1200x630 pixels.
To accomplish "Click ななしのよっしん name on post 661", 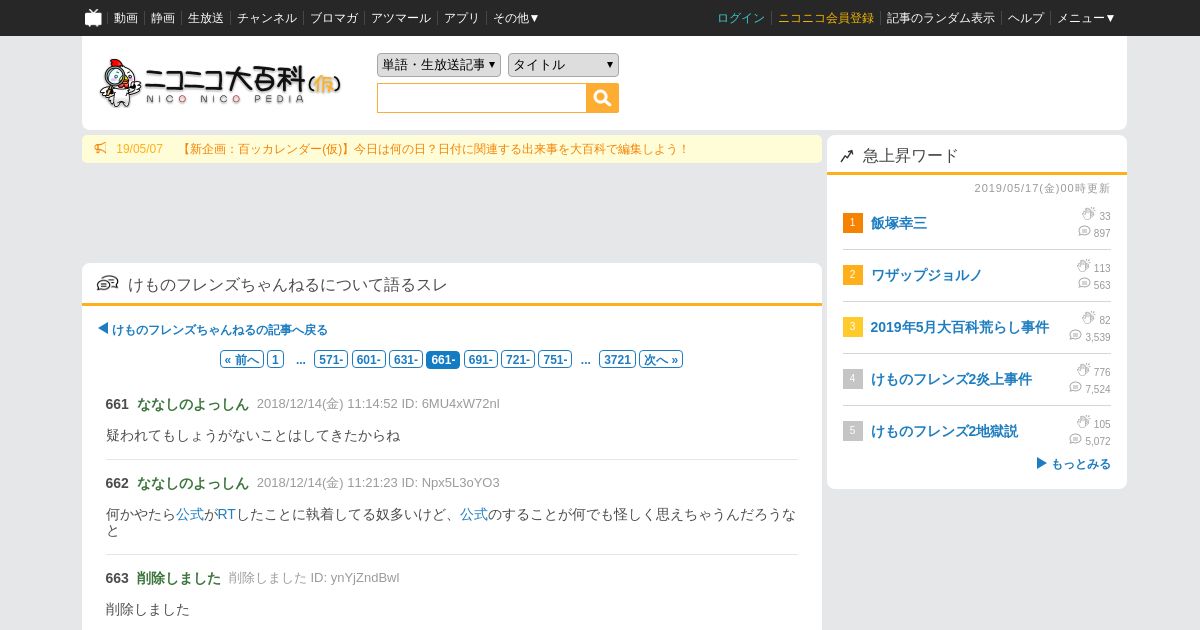I will 193,404.
